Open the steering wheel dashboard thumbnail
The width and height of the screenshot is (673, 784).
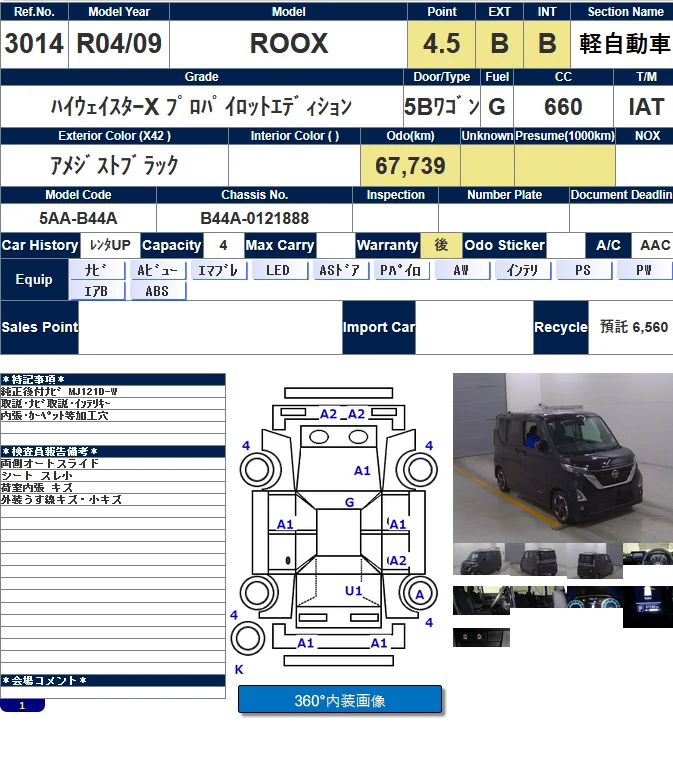tap(648, 560)
